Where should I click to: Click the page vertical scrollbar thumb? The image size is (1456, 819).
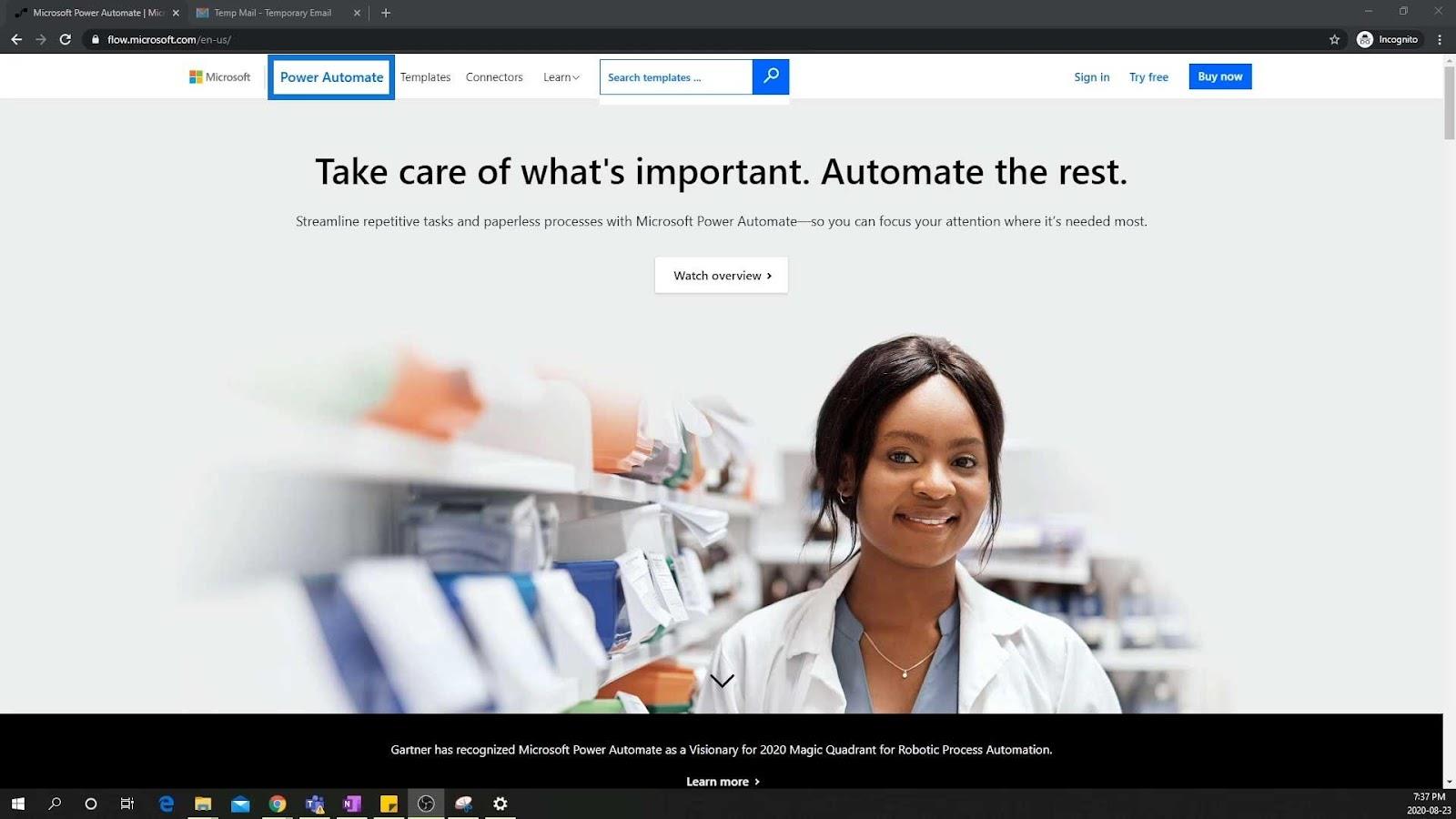point(1450,103)
